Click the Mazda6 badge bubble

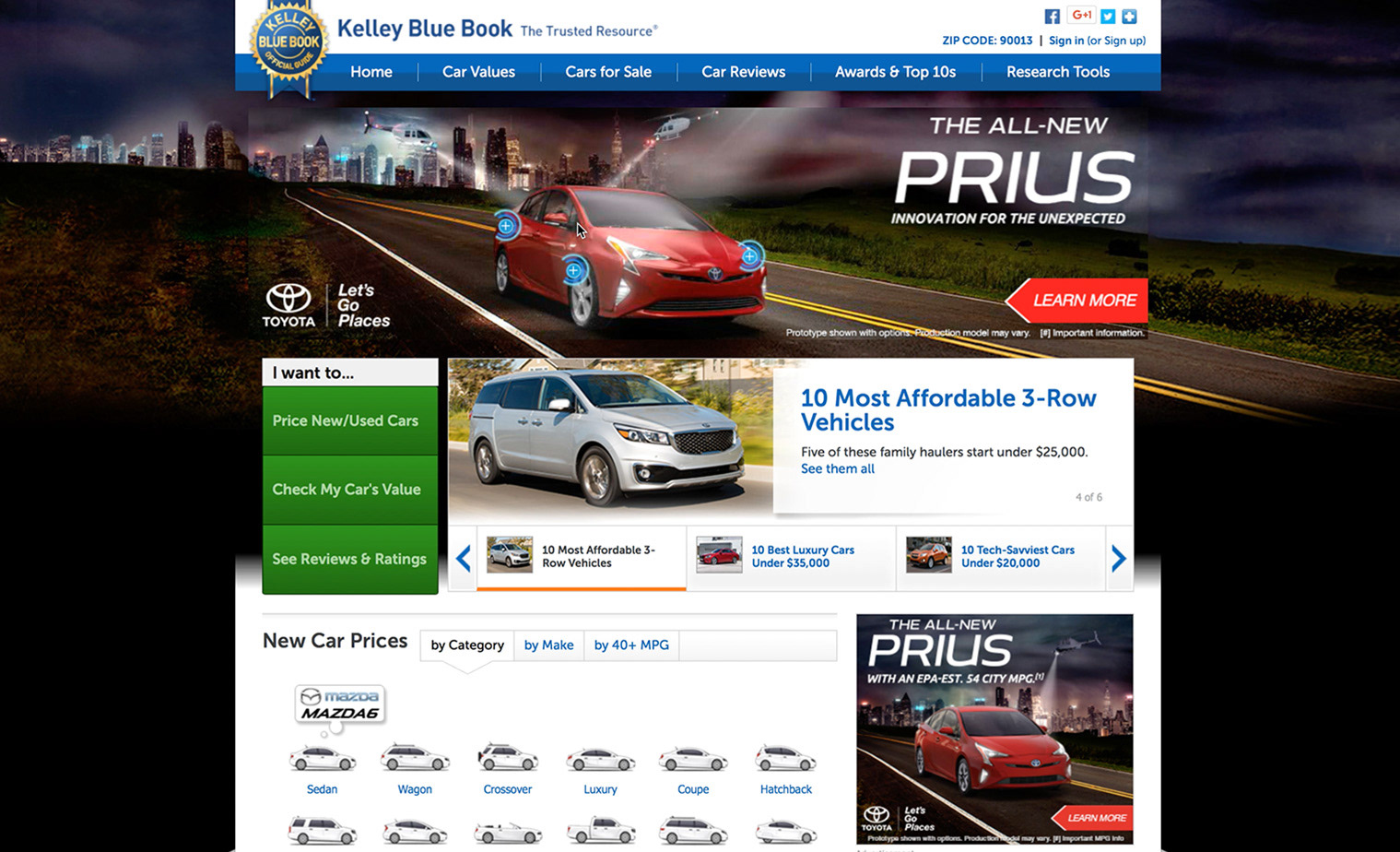click(x=340, y=704)
